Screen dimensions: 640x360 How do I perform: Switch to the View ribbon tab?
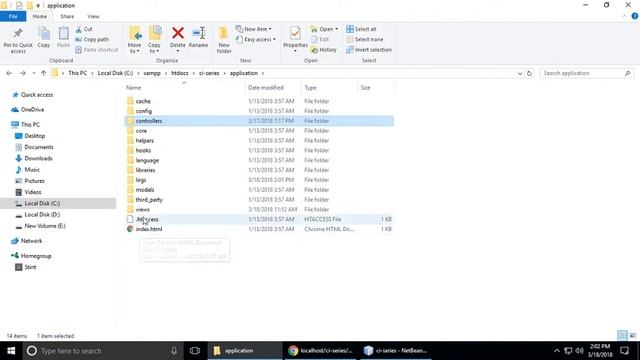point(93,16)
